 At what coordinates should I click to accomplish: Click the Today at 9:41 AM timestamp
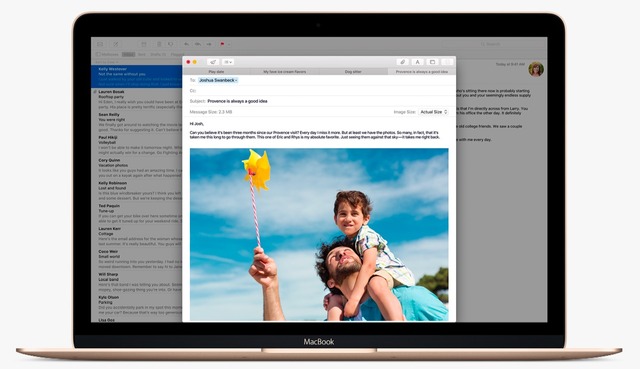510,64
